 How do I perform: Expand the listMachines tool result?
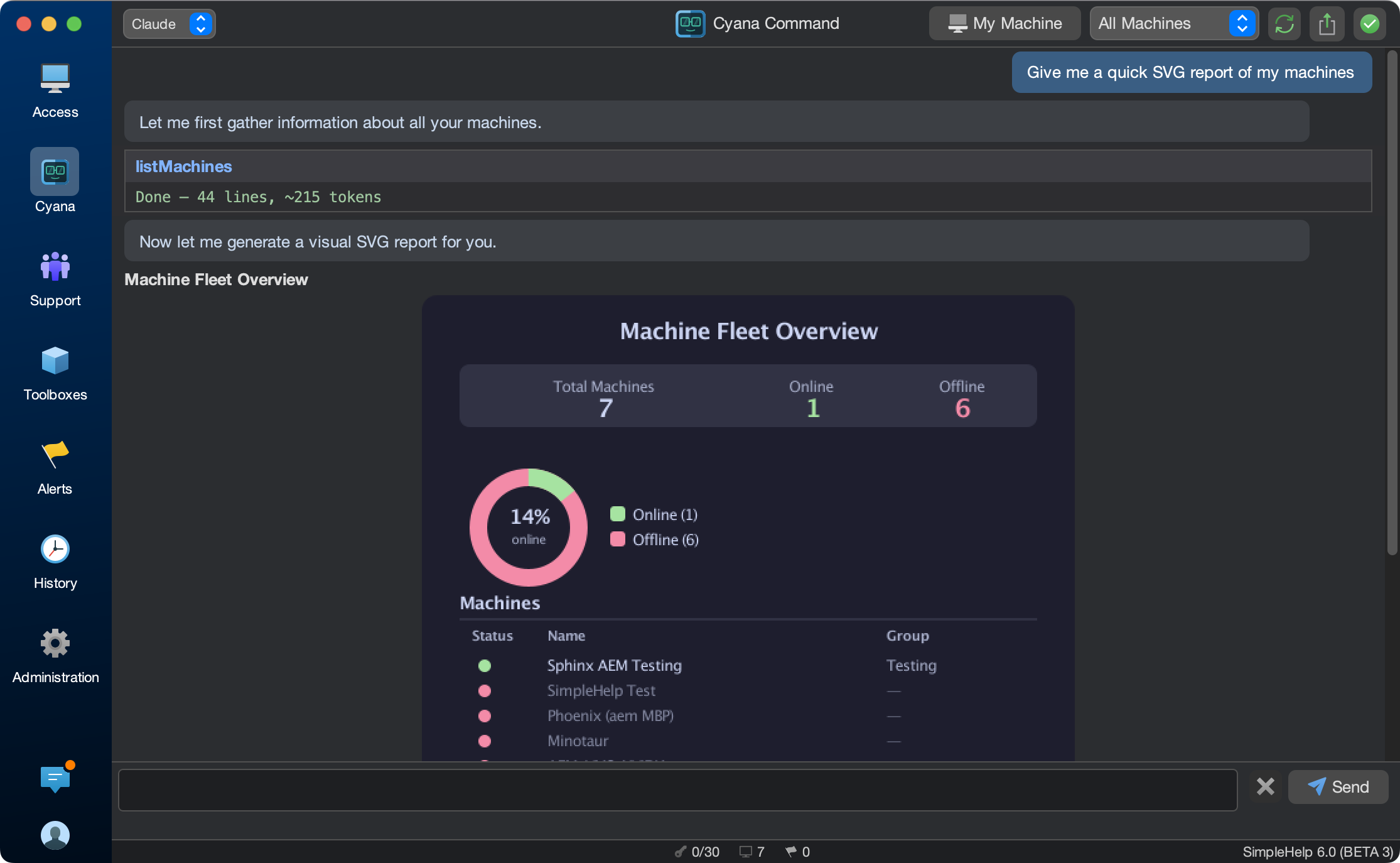click(x=183, y=166)
